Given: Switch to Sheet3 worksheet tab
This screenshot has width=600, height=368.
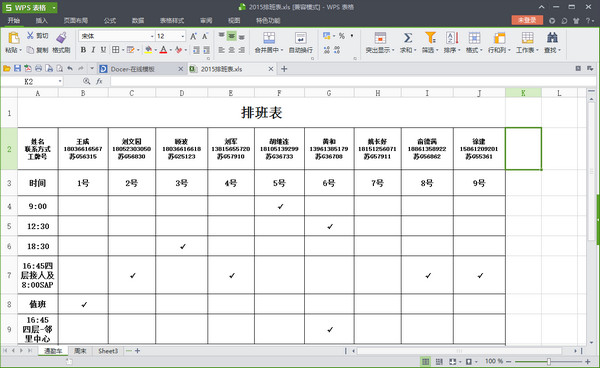Looking at the screenshot, I should tap(108, 351).
